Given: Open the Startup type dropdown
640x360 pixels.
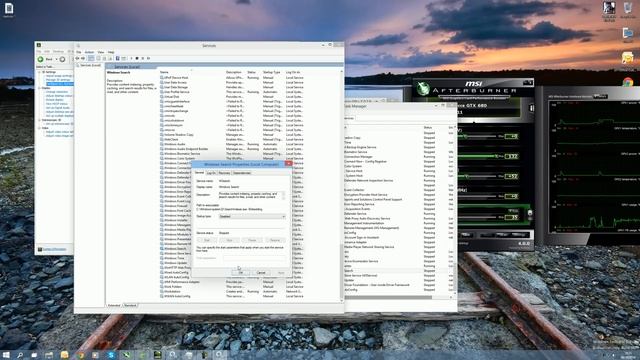Looking at the screenshot, I should (x=252, y=216).
